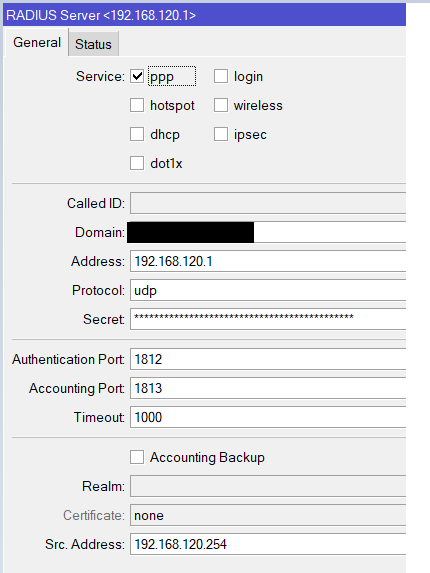Switch to the Status tab
The image size is (430, 573).
tap(93, 44)
